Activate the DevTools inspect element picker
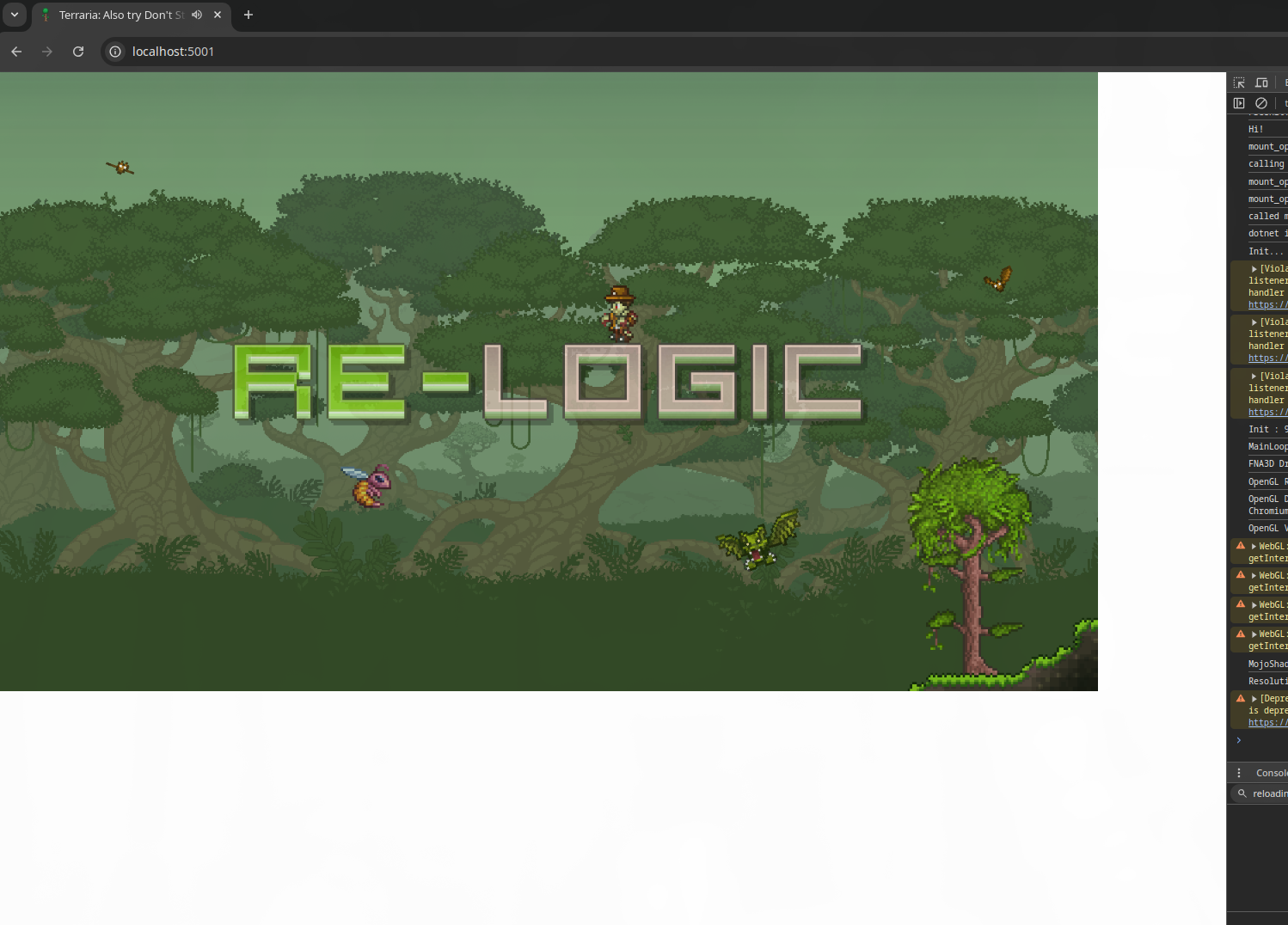This screenshot has height=925, width=1288. (1239, 83)
